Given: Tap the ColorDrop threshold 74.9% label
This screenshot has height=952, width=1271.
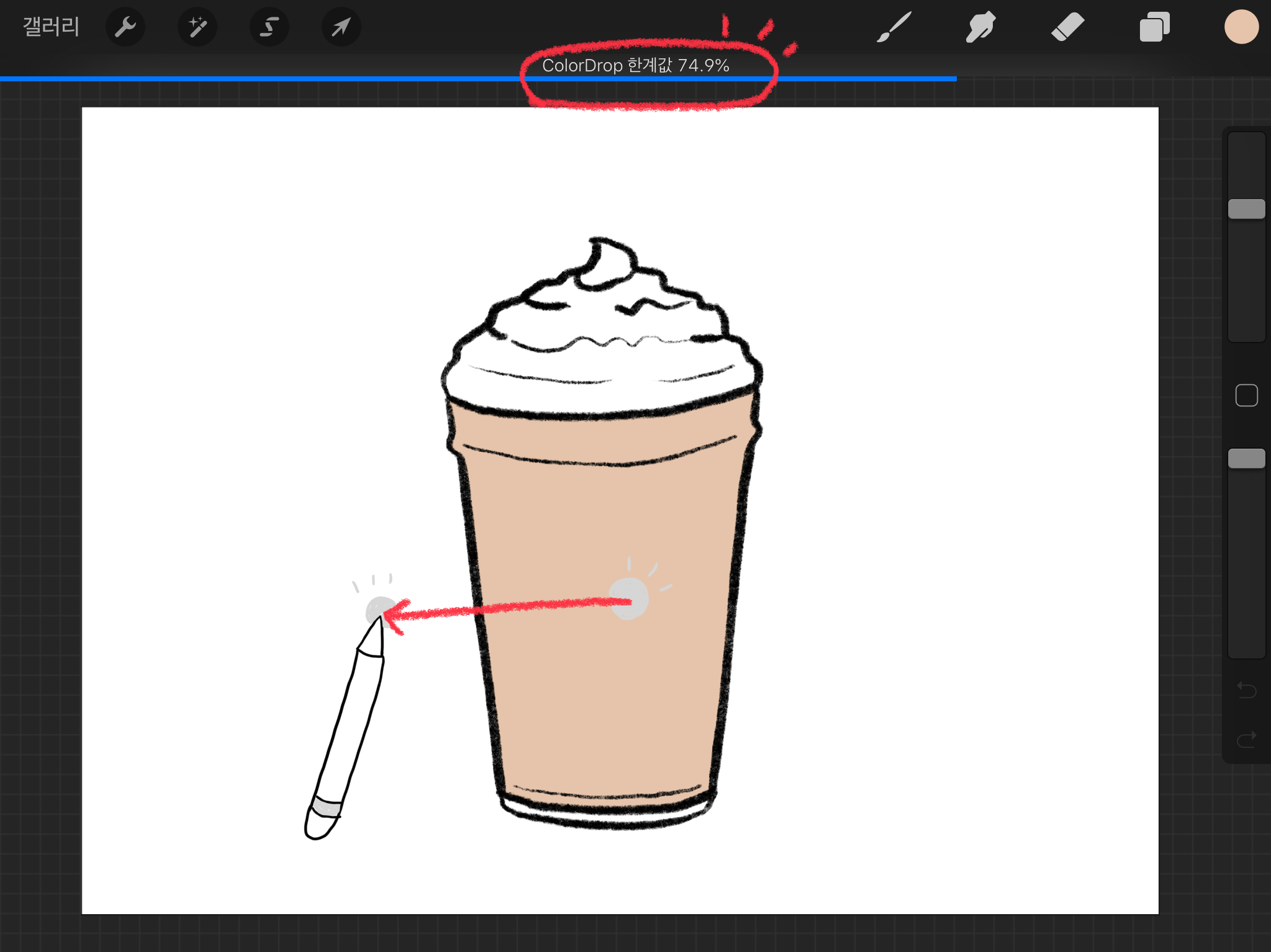Looking at the screenshot, I should click(x=635, y=65).
